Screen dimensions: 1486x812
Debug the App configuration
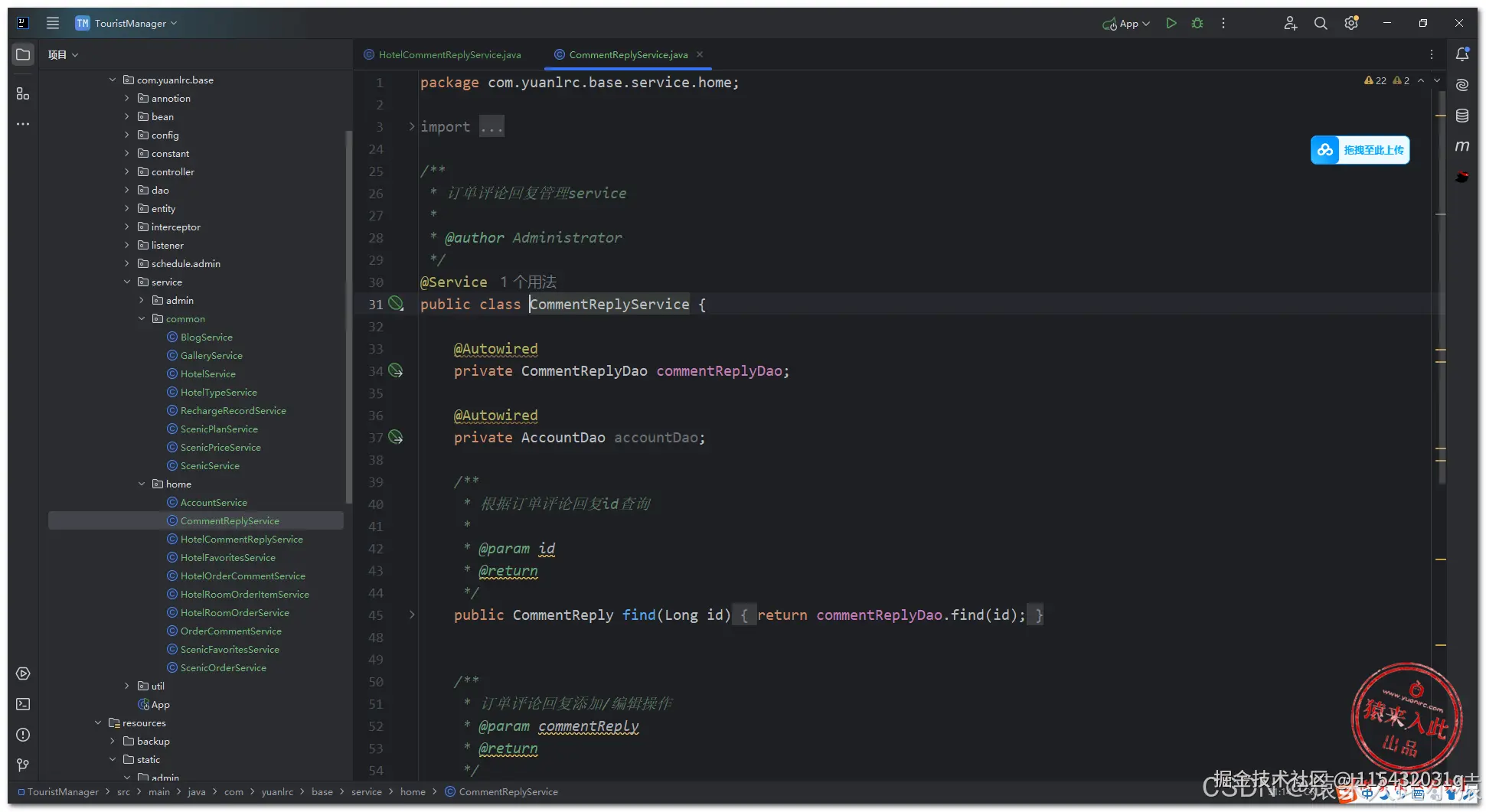pos(1197,23)
